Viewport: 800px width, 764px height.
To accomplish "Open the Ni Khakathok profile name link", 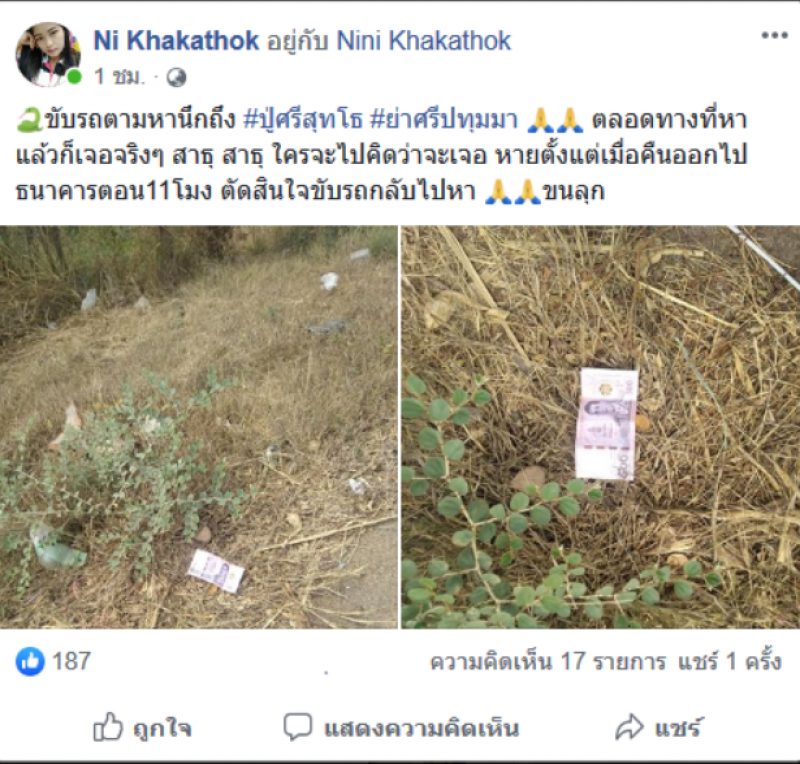I will 176,40.
